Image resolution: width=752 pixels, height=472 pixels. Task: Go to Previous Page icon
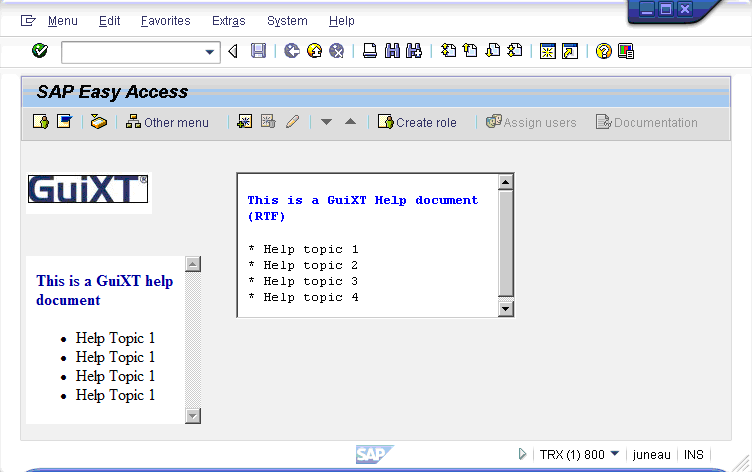470,50
